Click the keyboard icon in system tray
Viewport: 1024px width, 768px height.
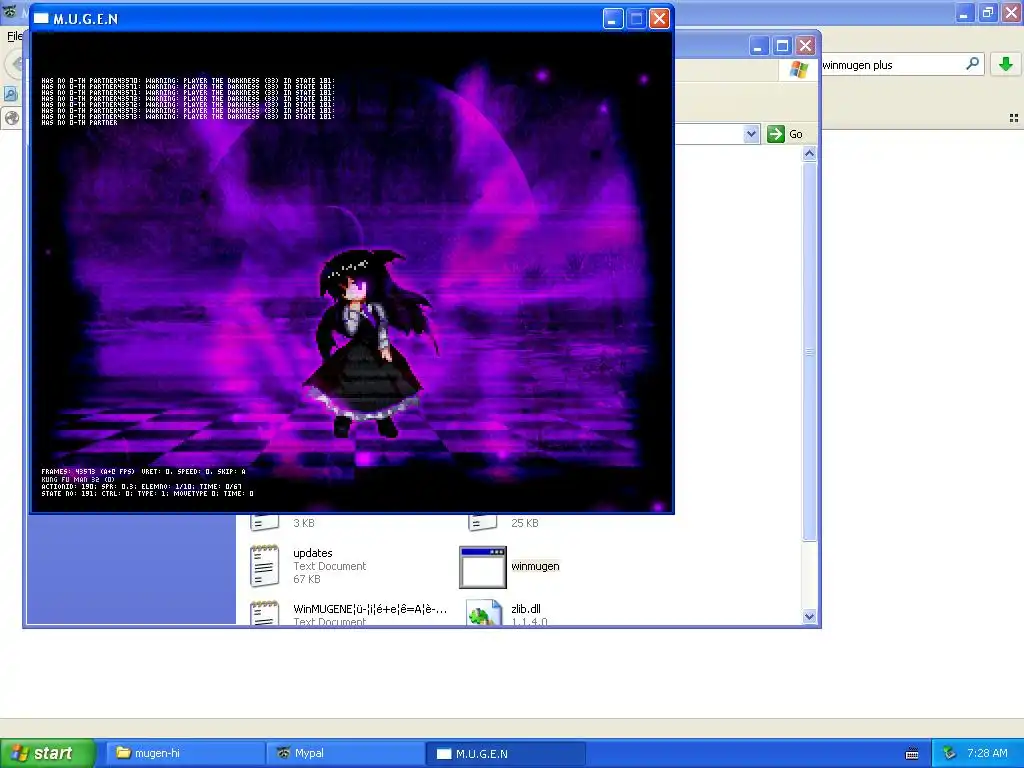coord(912,754)
